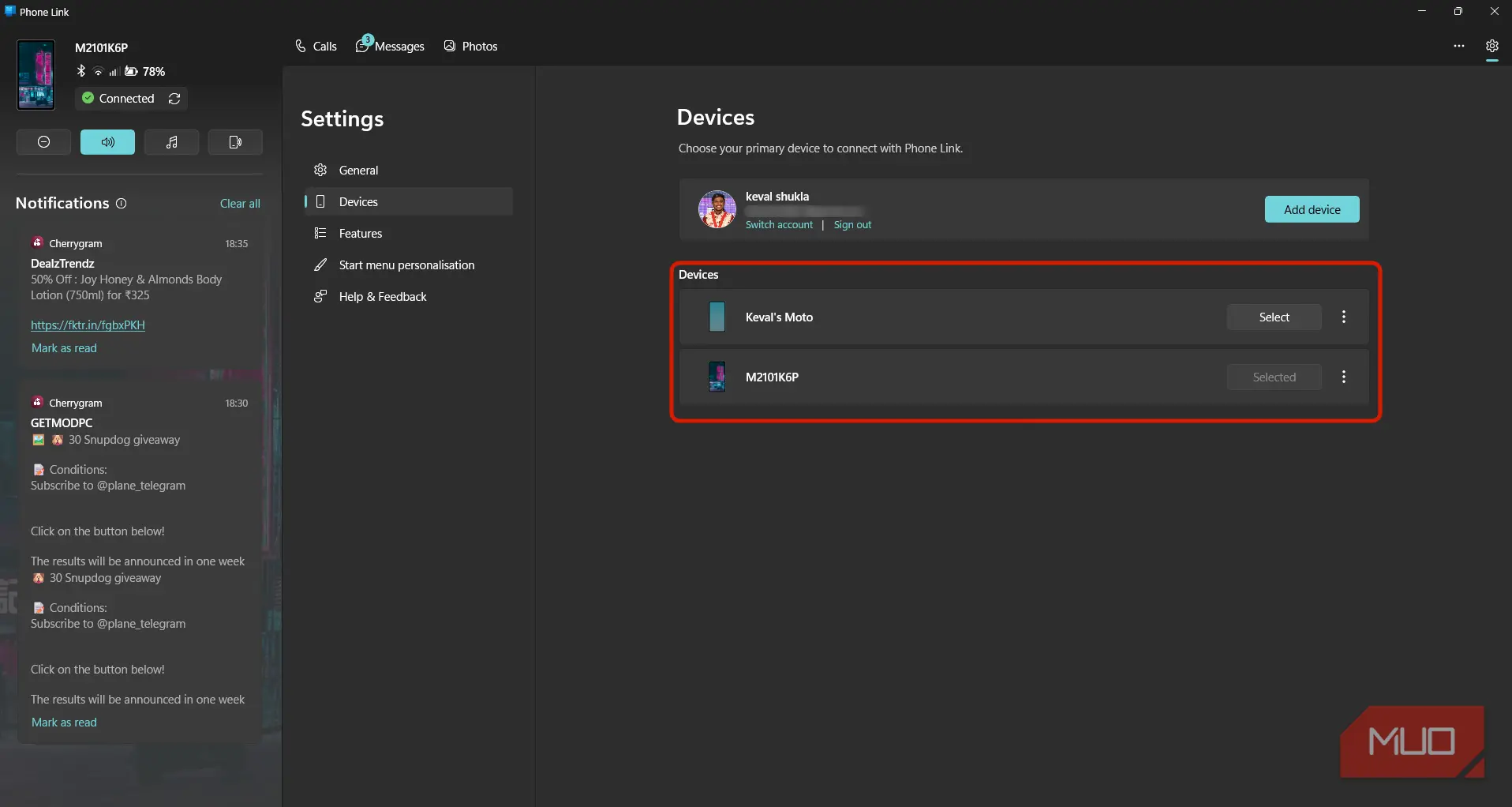Toggle the phone sound mode button
This screenshot has width=1512, height=807.
tap(107, 142)
